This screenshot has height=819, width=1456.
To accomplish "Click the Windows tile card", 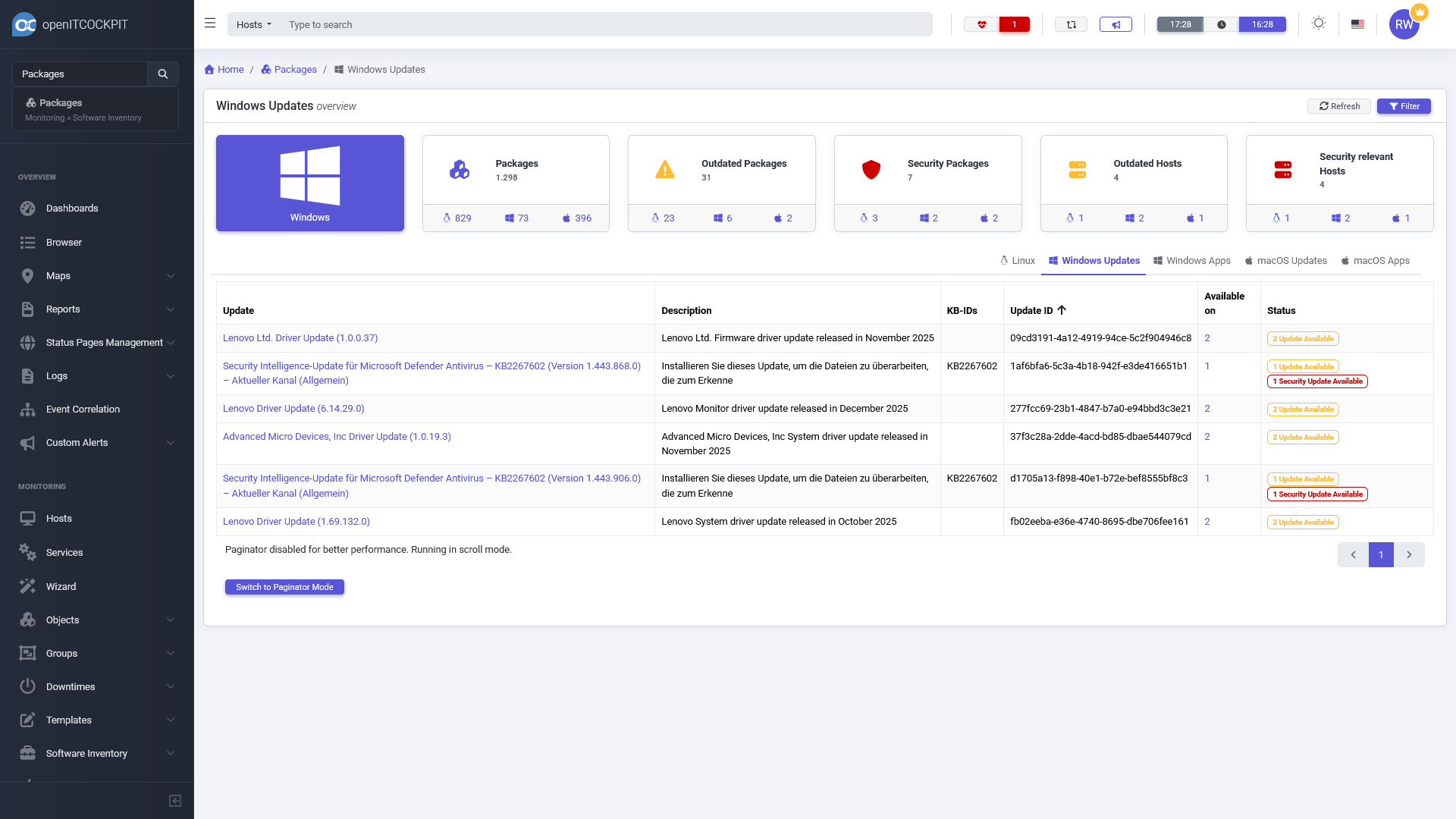I will (x=309, y=183).
